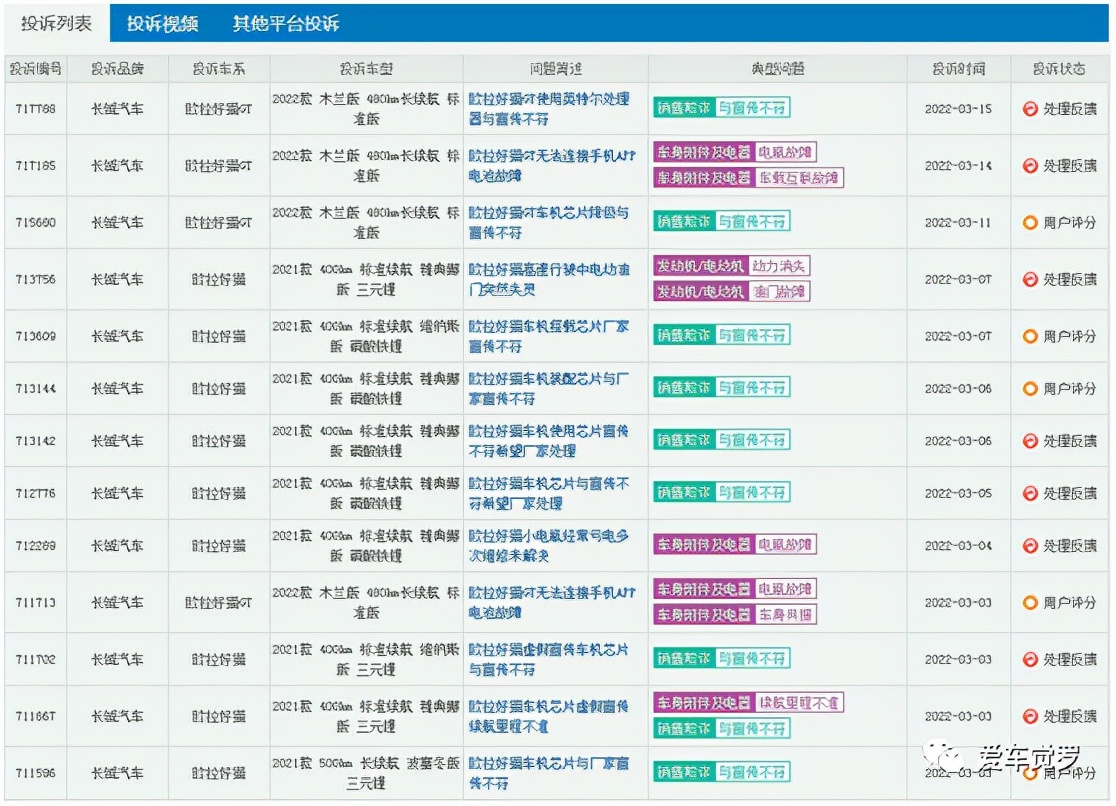Click 车载互联故障 tag in row 717165
The image size is (1116, 806).
coord(798,178)
